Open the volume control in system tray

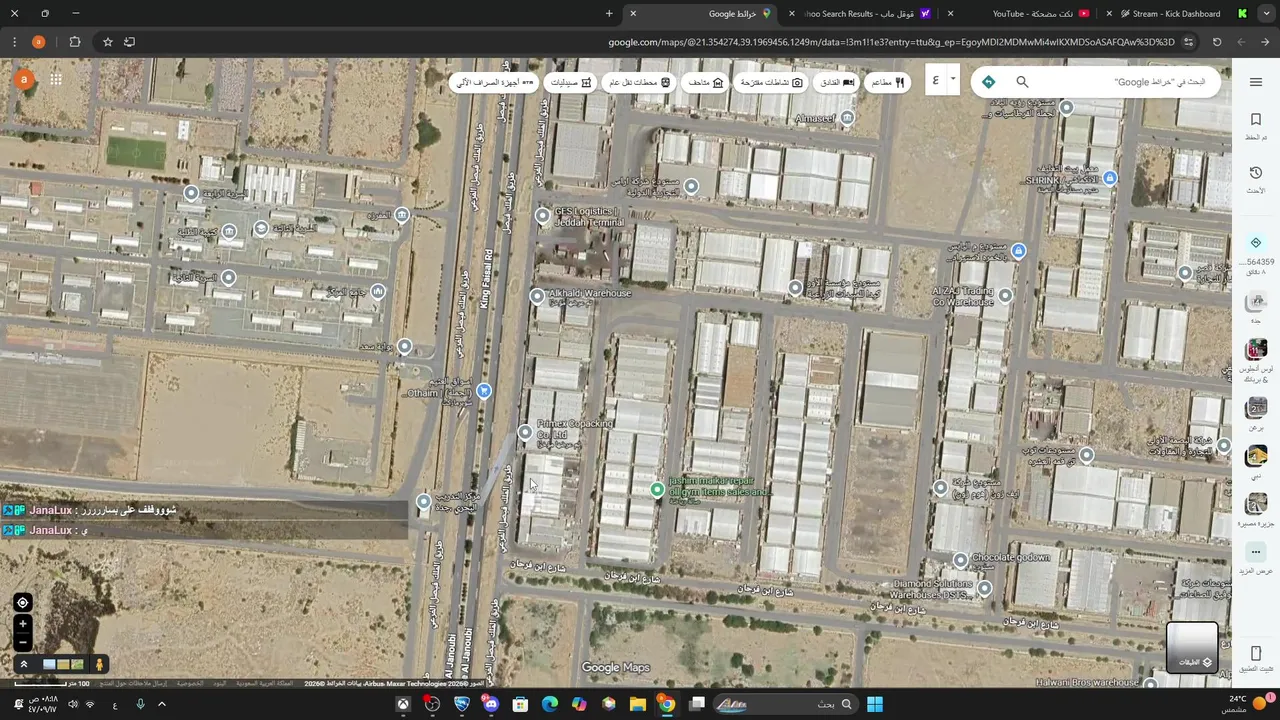73,704
